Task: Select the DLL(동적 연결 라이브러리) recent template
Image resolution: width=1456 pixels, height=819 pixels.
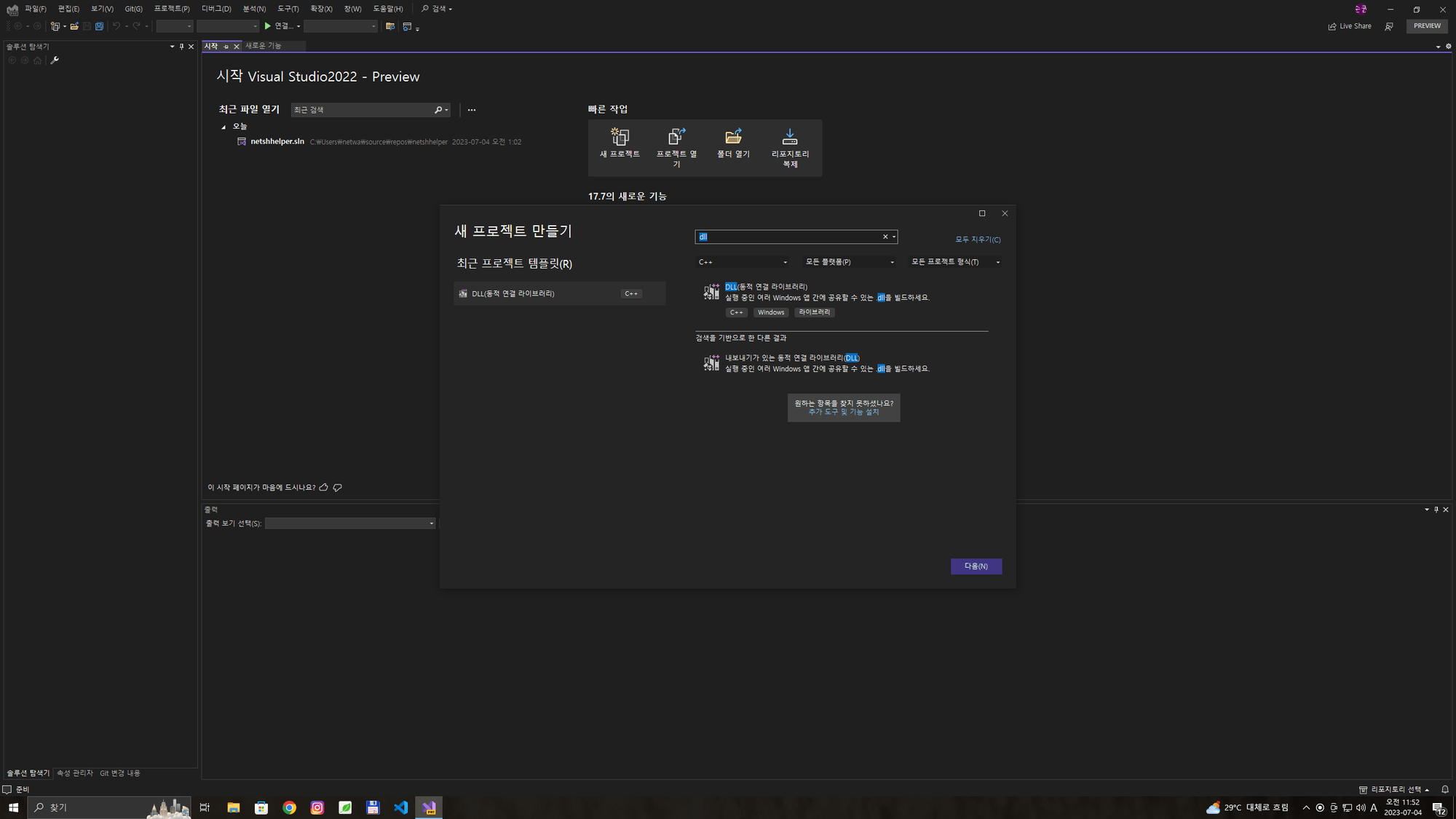Action: point(559,293)
